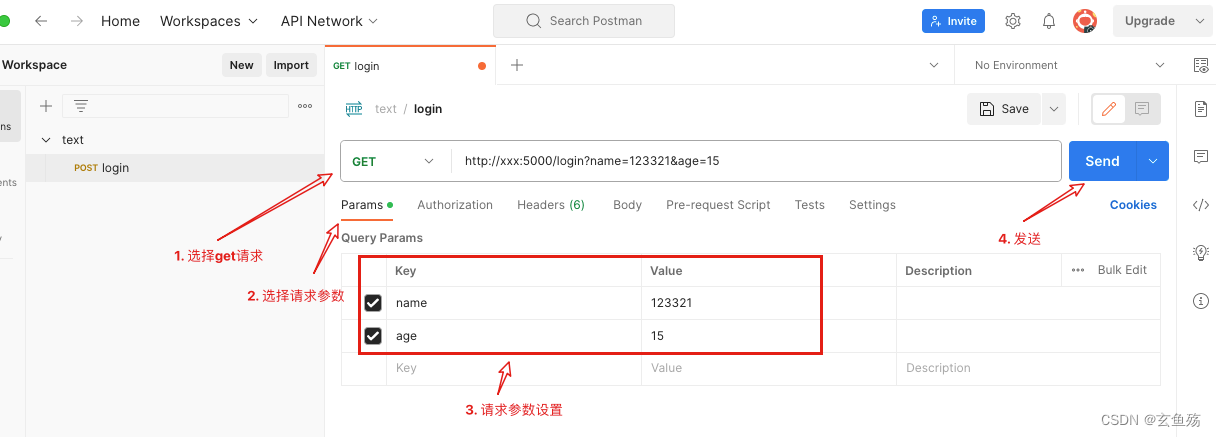Go forward with the right arrow
The height and width of the screenshot is (437, 1216).
pyautogui.click(x=77, y=20)
